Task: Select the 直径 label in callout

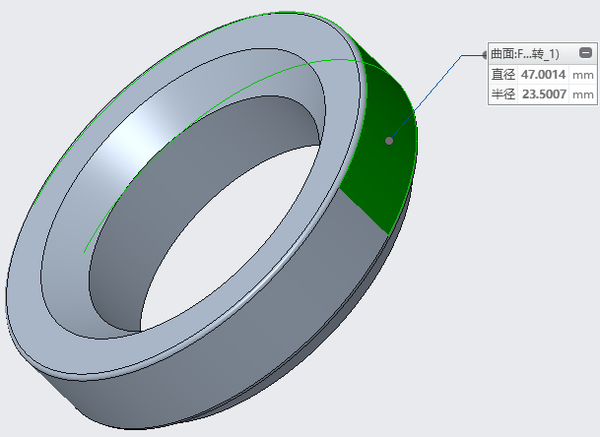Action: pos(501,74)
